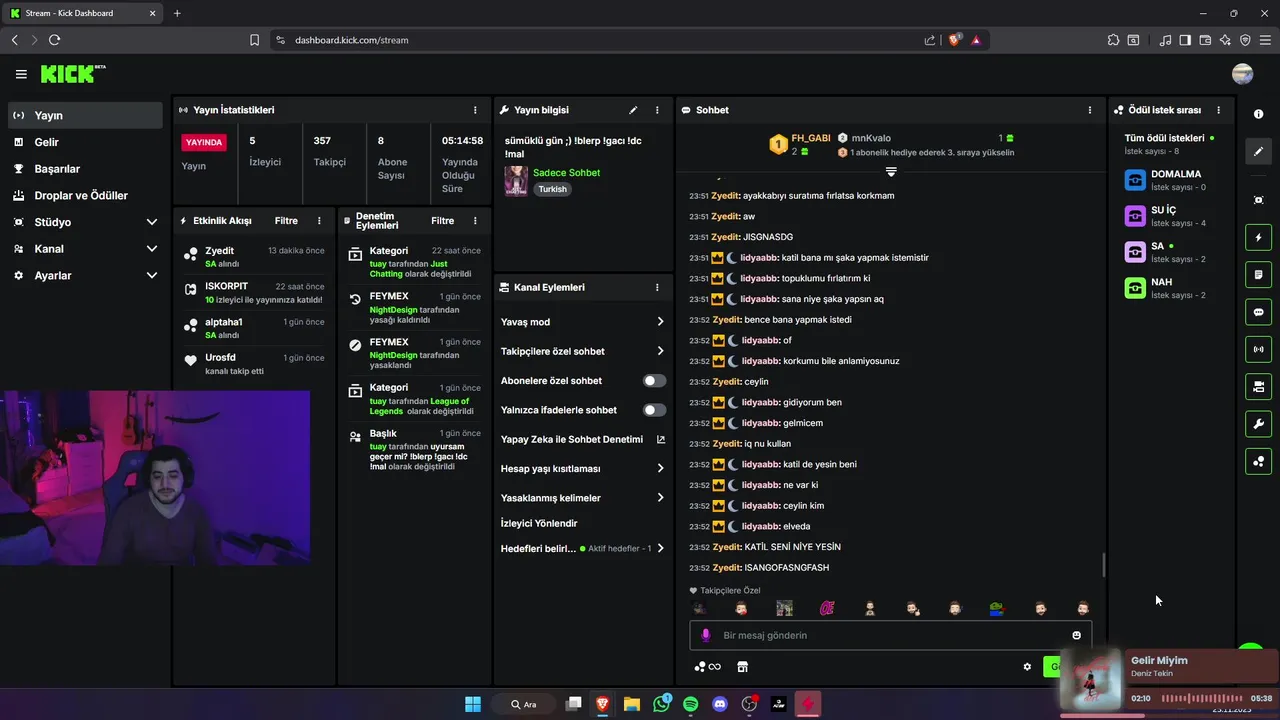
Task: Open Takipçilere özel sohbet options arrow
Action: point(660,351)
